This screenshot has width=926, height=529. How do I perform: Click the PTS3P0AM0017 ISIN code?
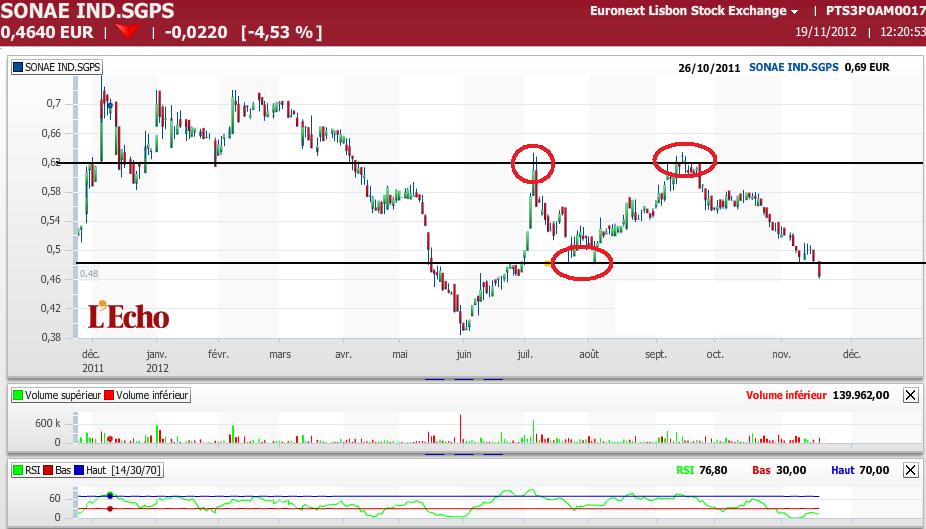875,11
